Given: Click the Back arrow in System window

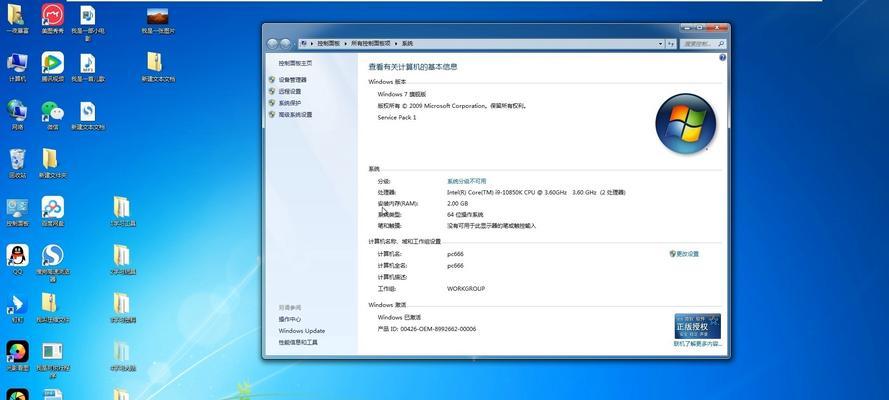Looking at the screenshot, I should pos(272,44).
